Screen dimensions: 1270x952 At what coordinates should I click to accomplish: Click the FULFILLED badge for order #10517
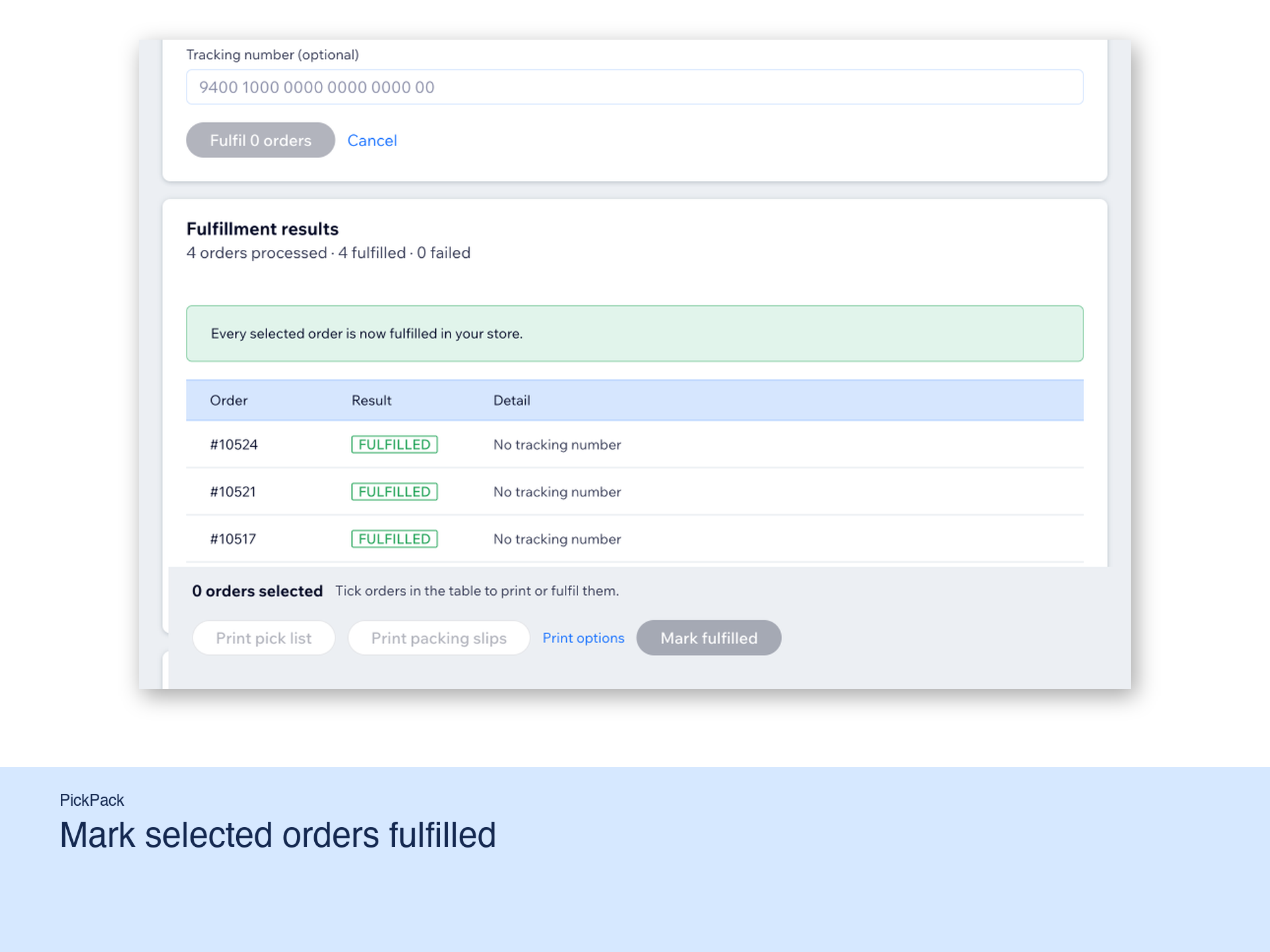coord(394,539)
